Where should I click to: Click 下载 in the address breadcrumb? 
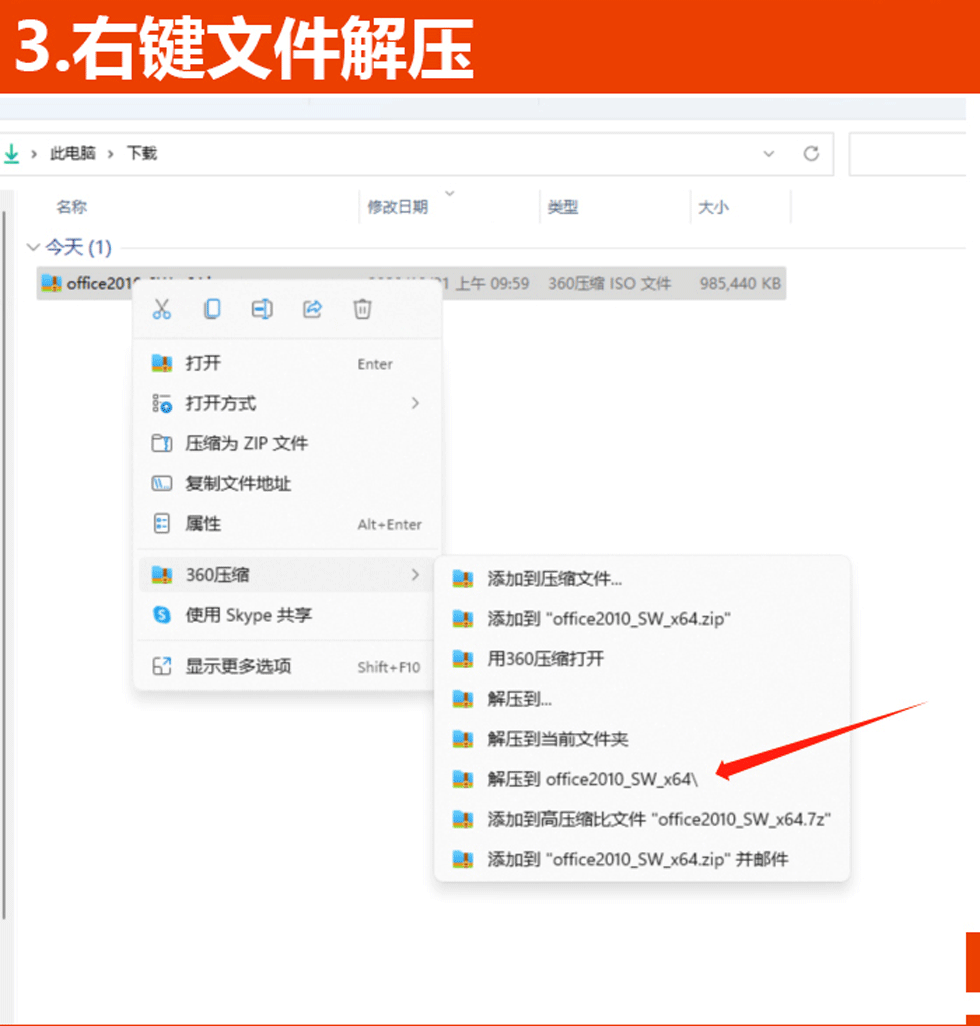(142, 154)
